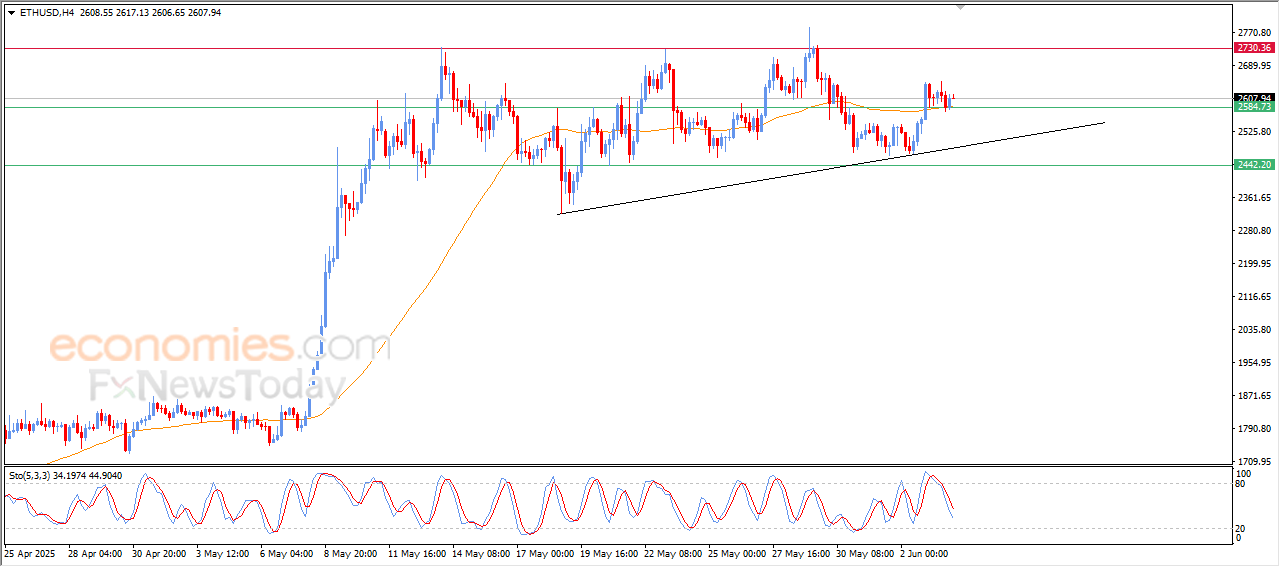Click the 14 May 08:00 time label
Image resolution: width=1280 pixels, height=567 pixels.
[x=480, y=553]
